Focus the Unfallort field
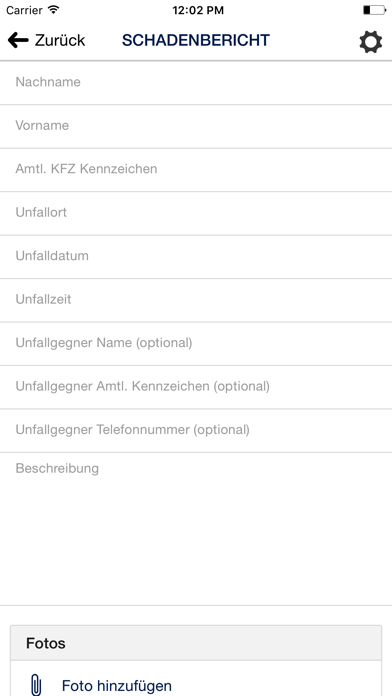The image size is (392, 696). point(196,213)
